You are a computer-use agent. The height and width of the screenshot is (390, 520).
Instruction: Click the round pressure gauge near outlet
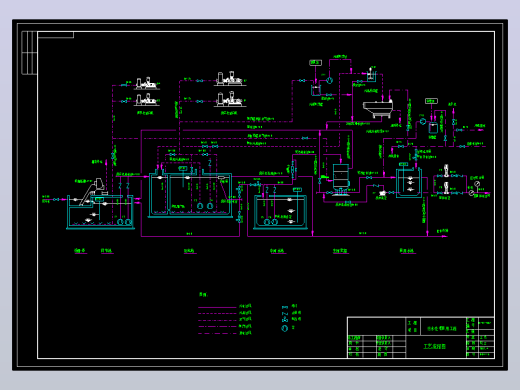[477, 184]
